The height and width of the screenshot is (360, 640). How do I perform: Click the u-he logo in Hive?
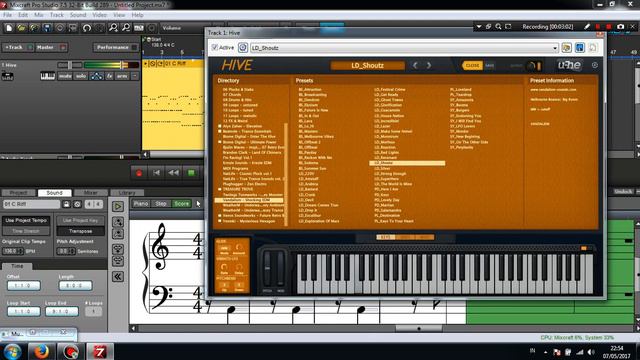coord(569,65)
